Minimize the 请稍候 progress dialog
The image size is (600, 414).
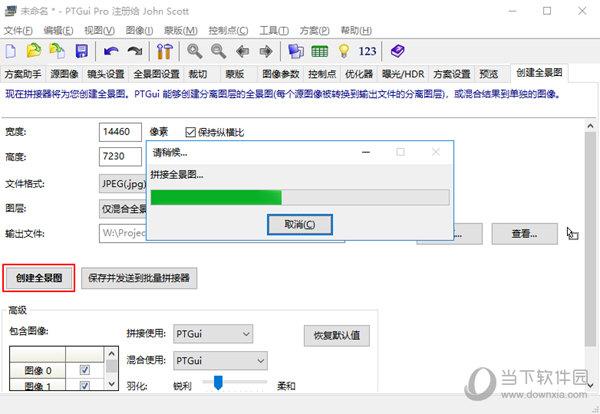pyautogui.click(x=366, y=152)
